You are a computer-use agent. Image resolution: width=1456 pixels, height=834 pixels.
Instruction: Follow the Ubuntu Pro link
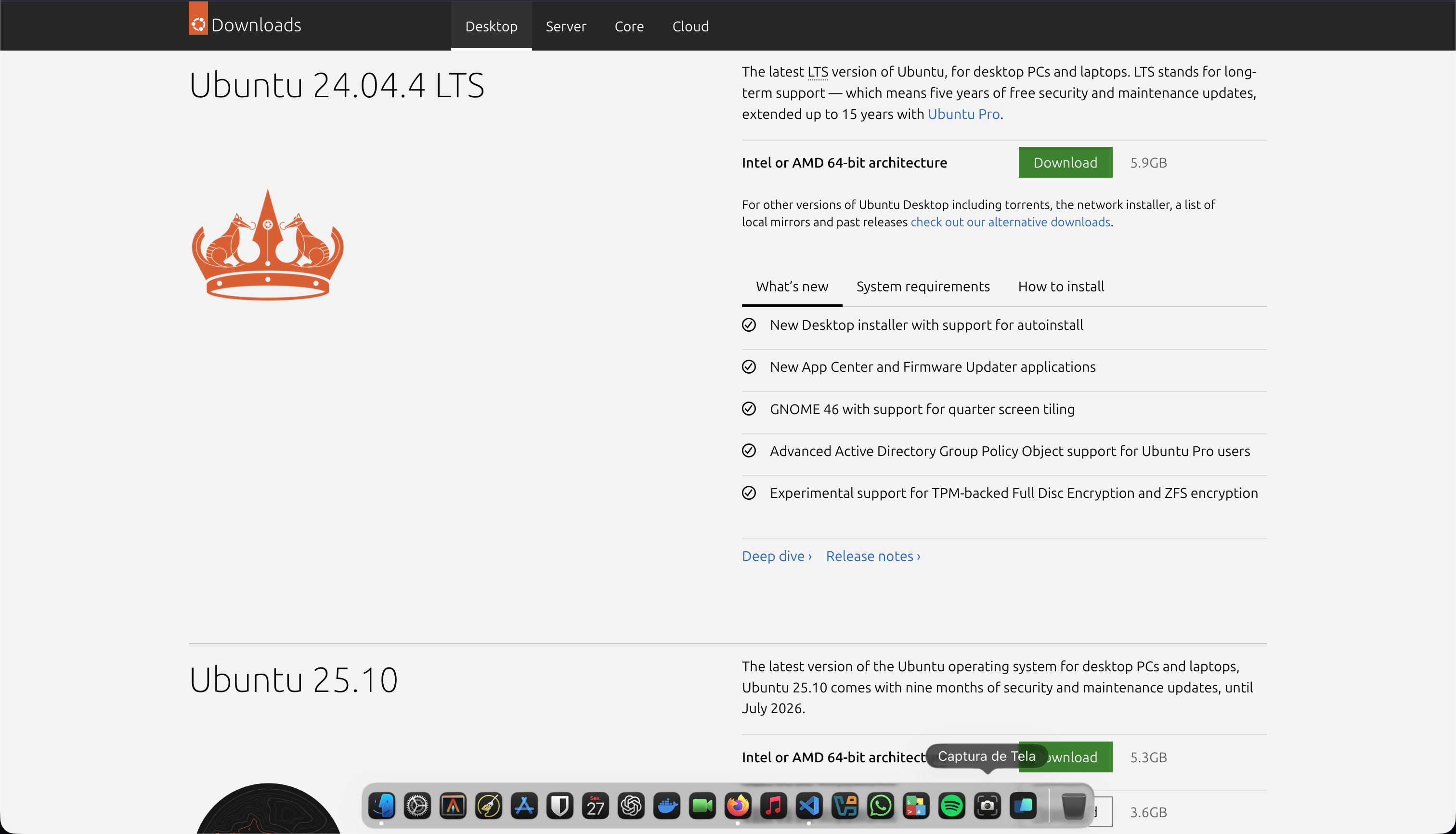pos(963,114)
